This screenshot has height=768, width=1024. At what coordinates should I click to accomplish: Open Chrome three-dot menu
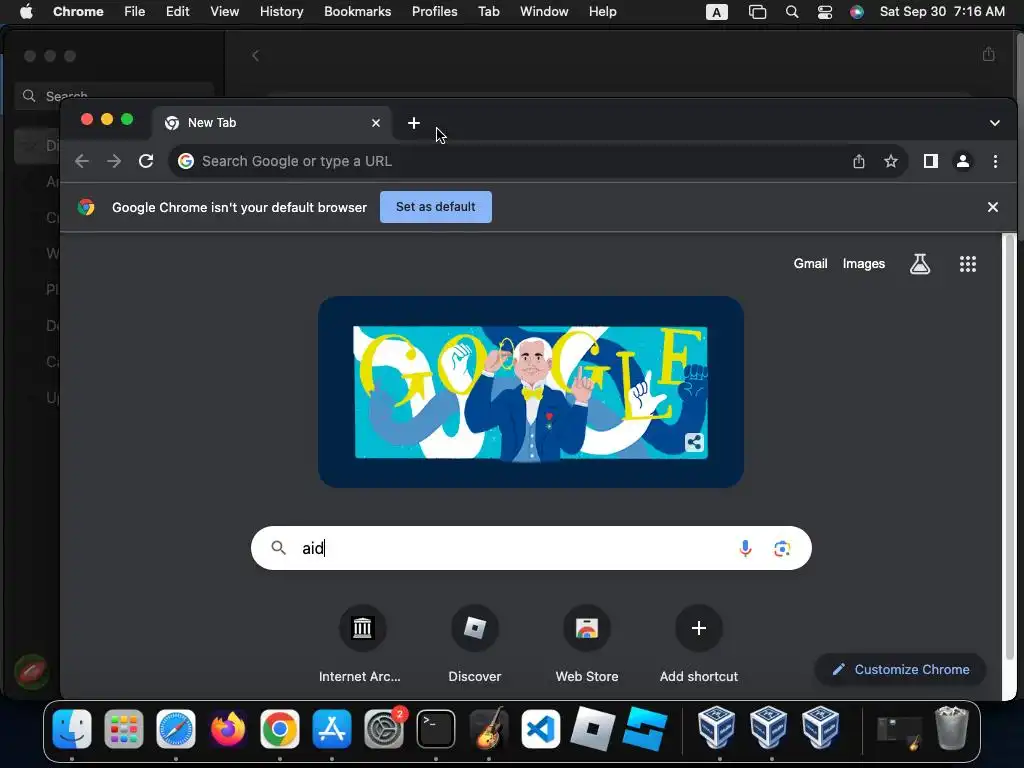(995, 161)
